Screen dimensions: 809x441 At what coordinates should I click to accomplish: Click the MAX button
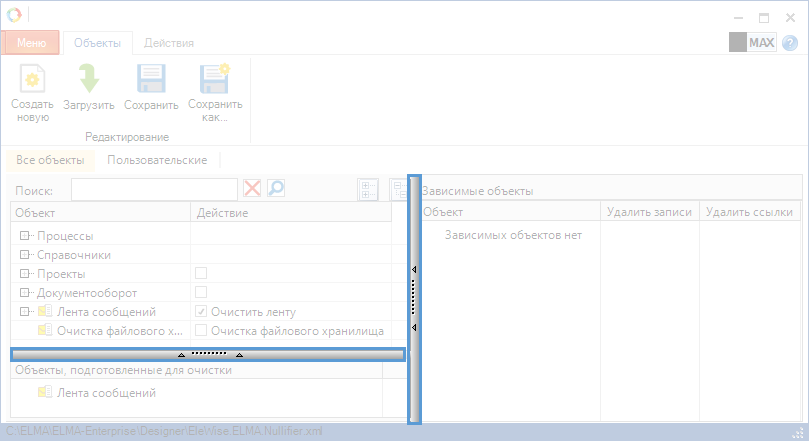tap(762, 43)
